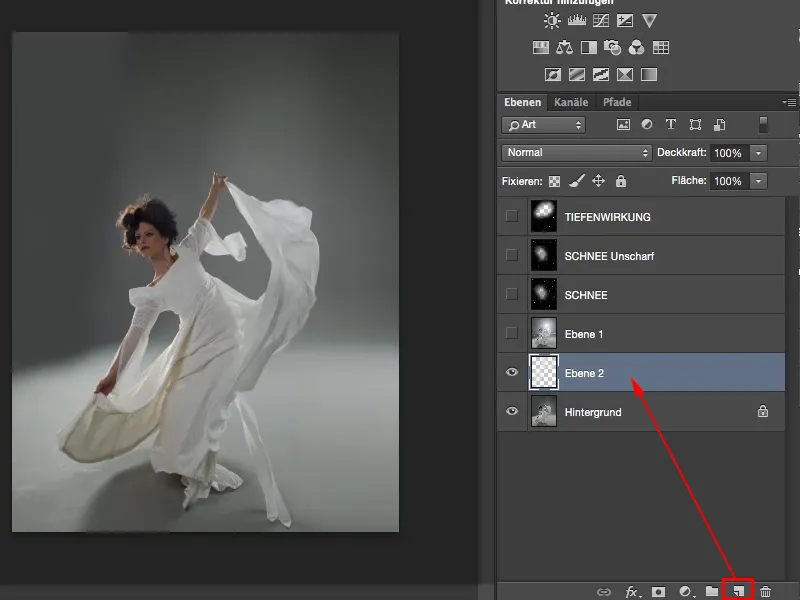Open the Art layer filter dropdown

tap(544, 125)
